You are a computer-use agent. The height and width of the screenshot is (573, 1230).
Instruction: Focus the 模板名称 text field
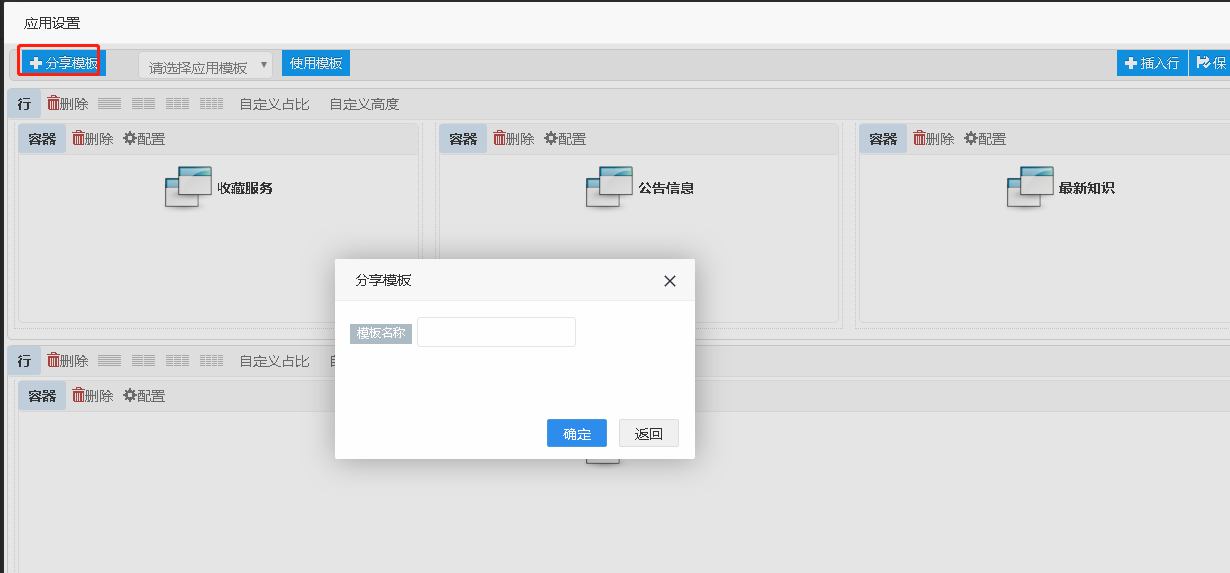point(496,332)
